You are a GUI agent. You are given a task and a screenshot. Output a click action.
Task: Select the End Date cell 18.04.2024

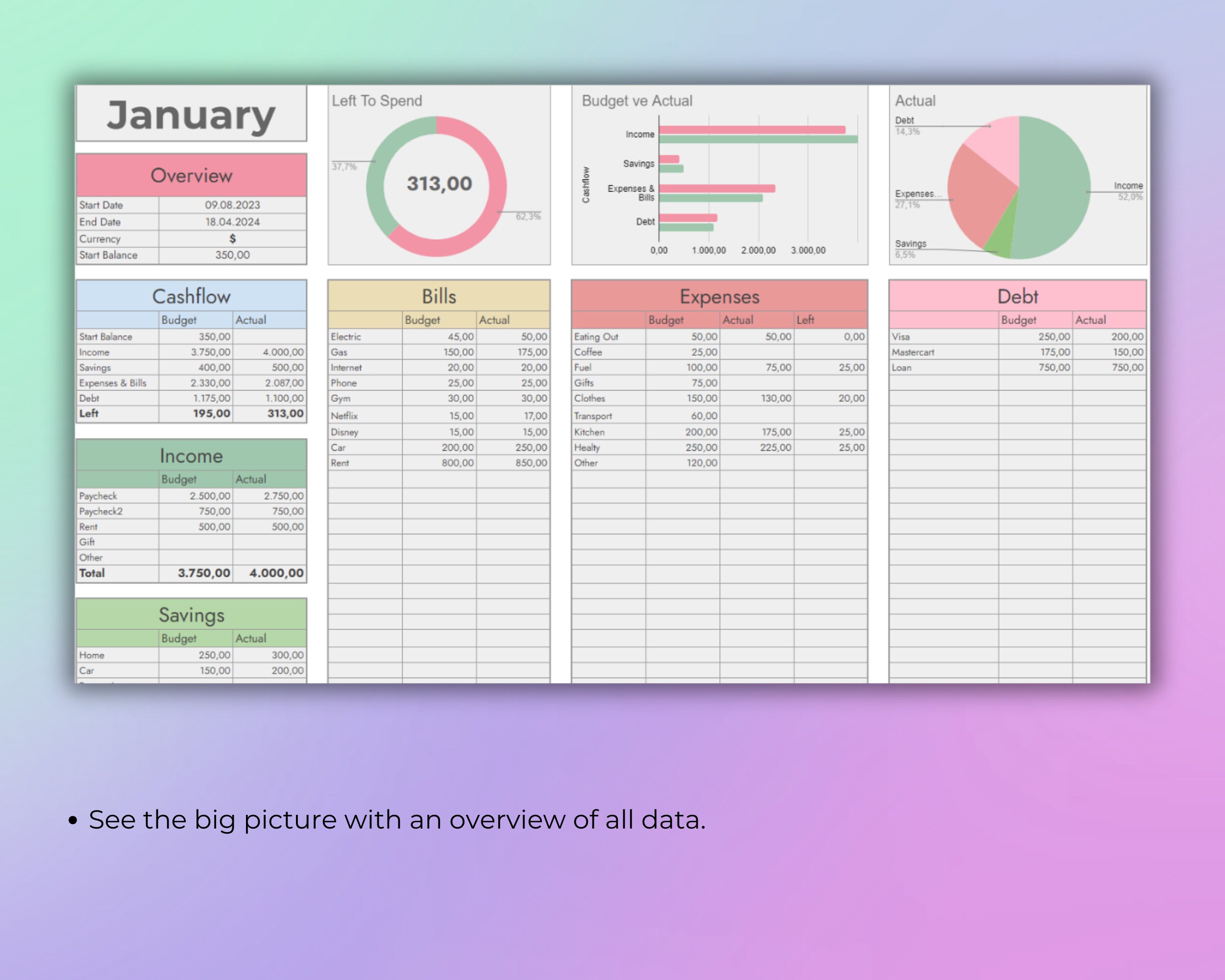coord(233,221)
